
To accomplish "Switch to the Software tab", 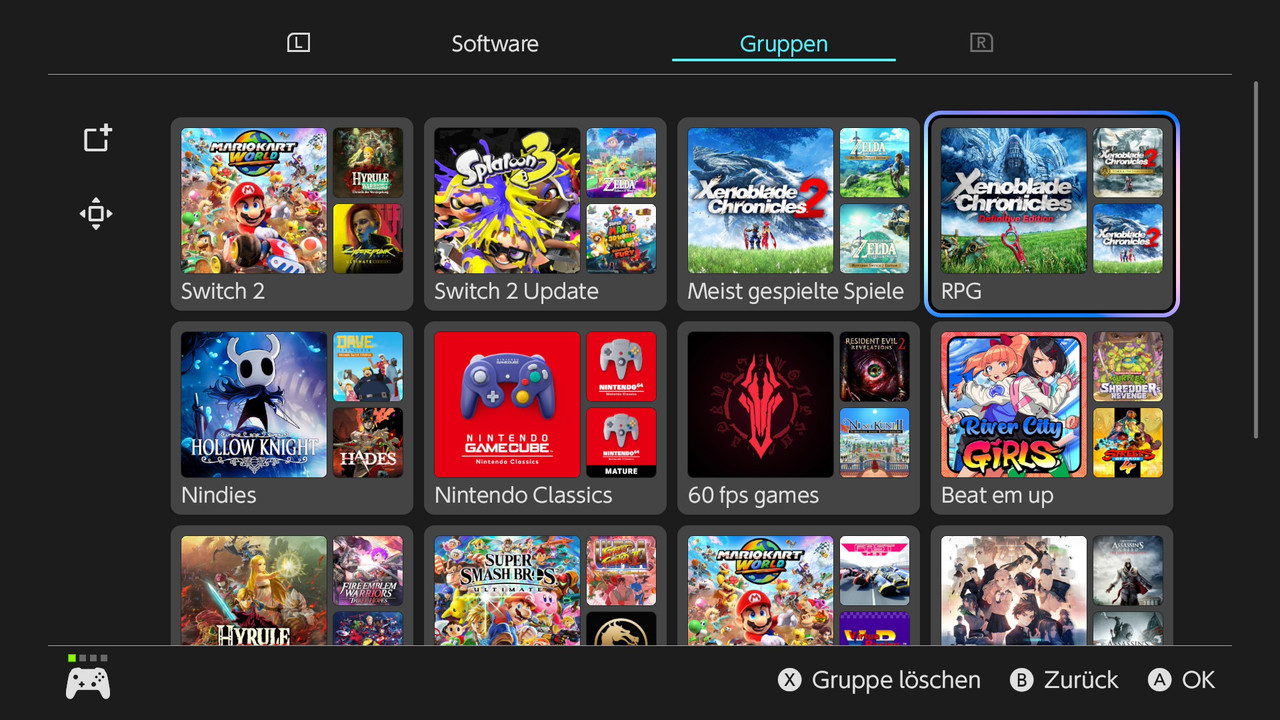I will [495, 44].
